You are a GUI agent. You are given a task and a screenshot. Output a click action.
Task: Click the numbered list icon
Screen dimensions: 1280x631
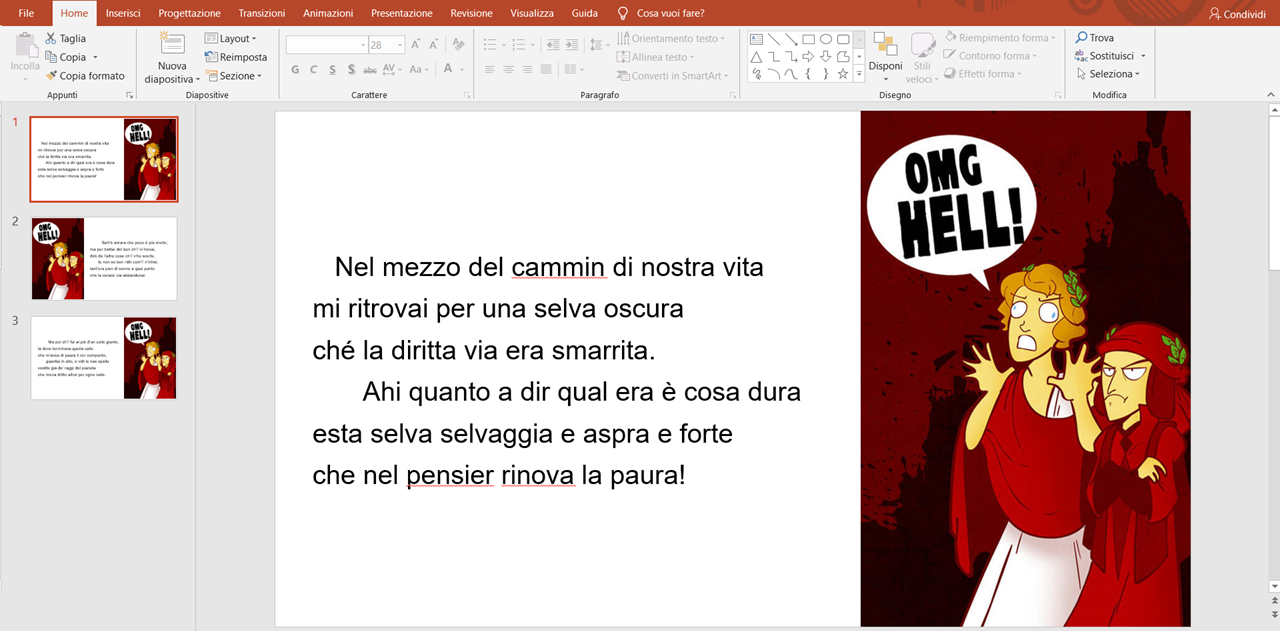coord(518,43)
